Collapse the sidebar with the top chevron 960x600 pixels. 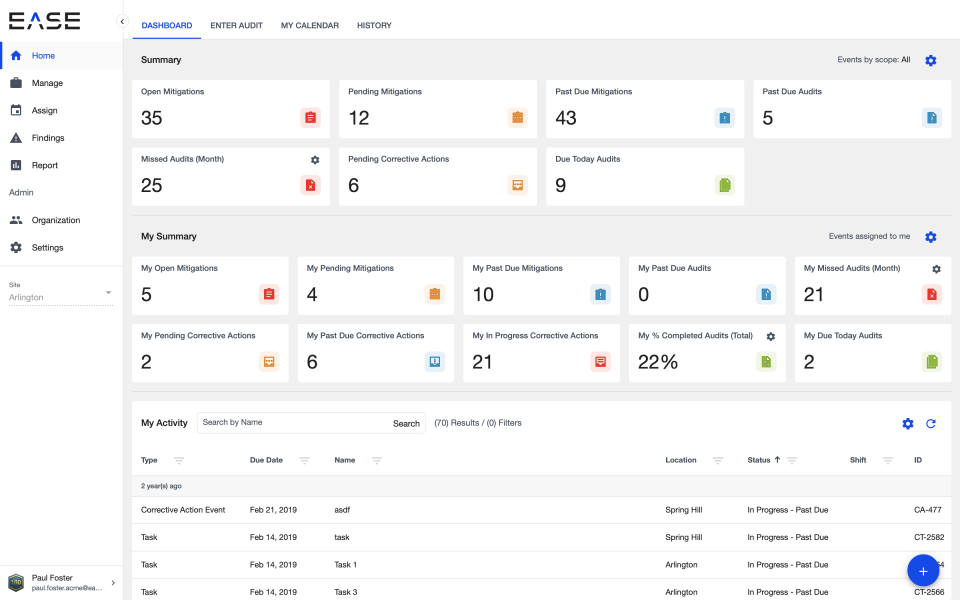(x=121, y=19)
